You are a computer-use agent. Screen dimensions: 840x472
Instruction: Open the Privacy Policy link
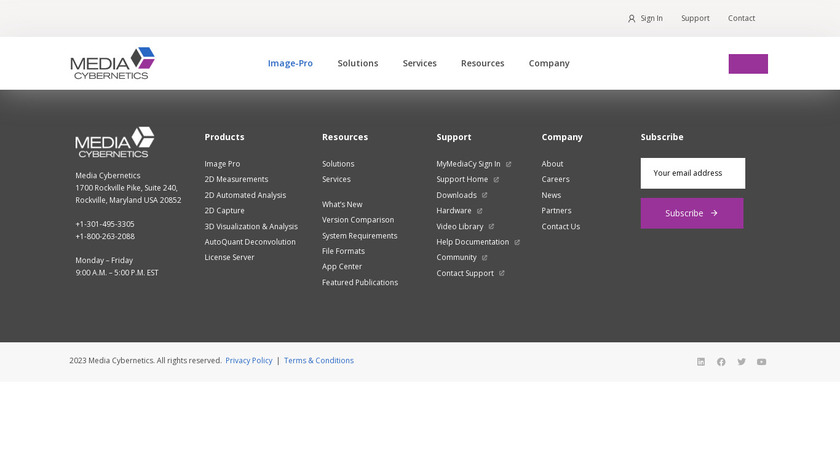(x=249, y=361)
